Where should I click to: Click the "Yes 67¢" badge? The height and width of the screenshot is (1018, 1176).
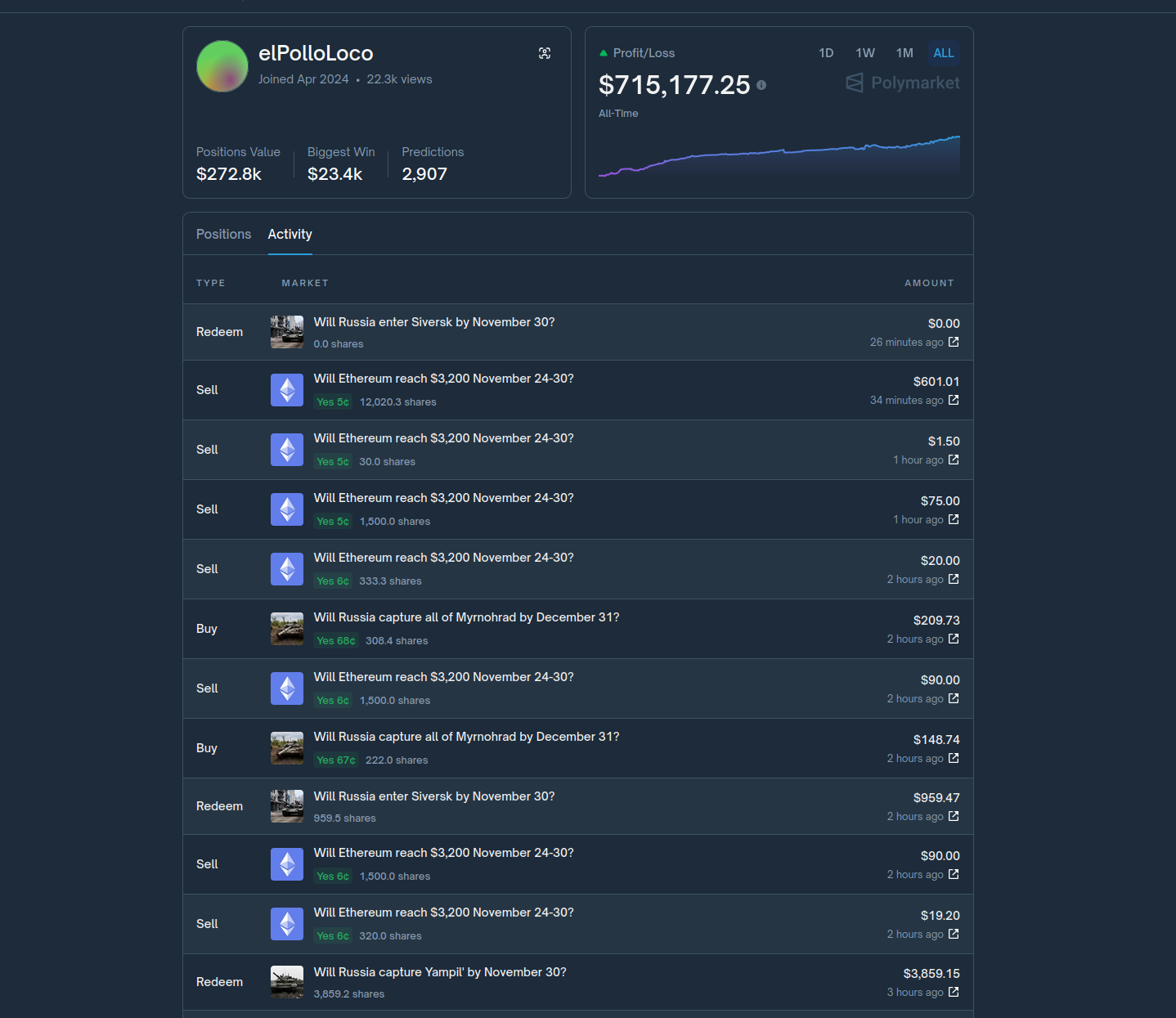336,760
